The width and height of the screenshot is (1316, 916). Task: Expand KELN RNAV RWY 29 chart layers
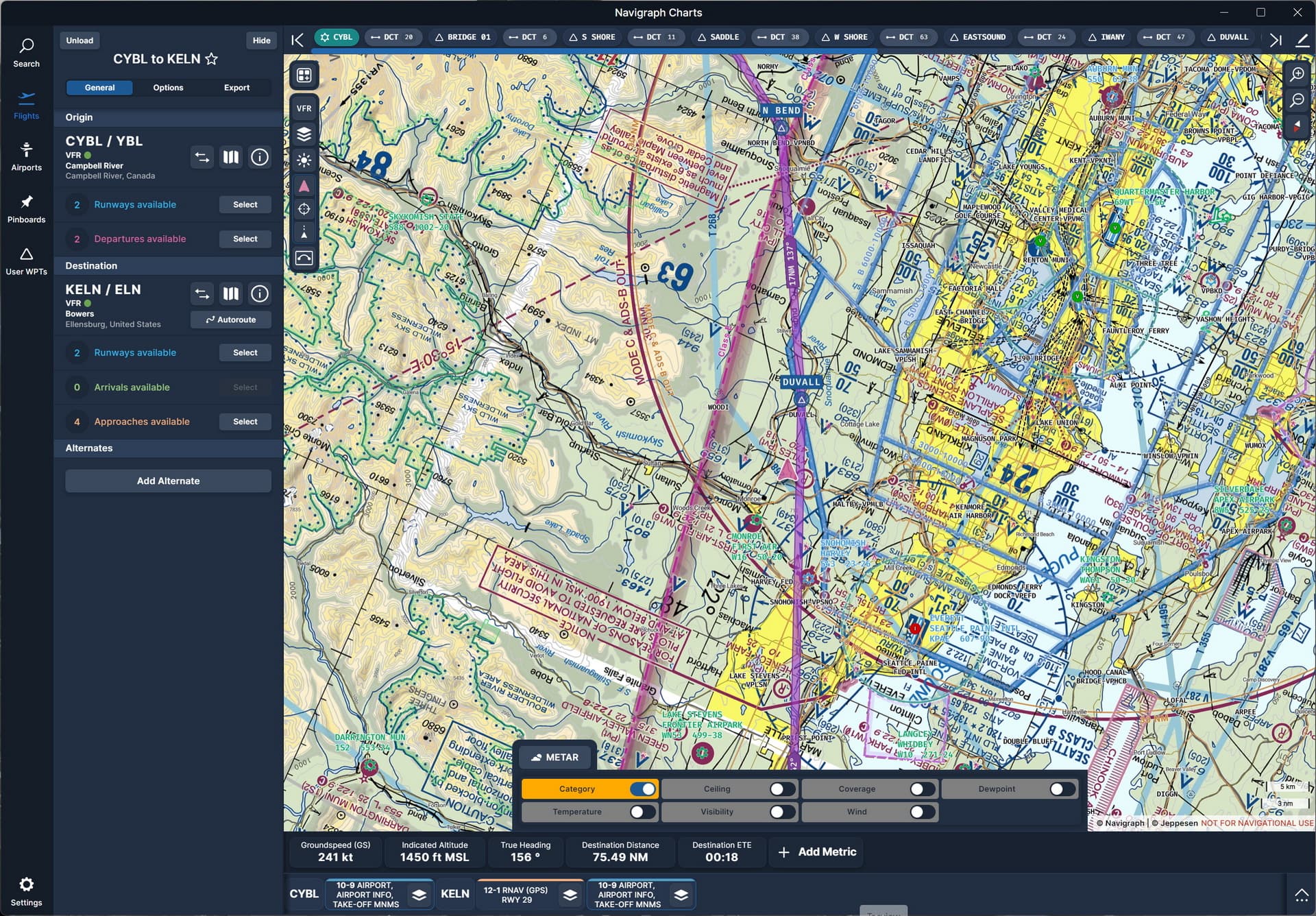tap(570, 894)
